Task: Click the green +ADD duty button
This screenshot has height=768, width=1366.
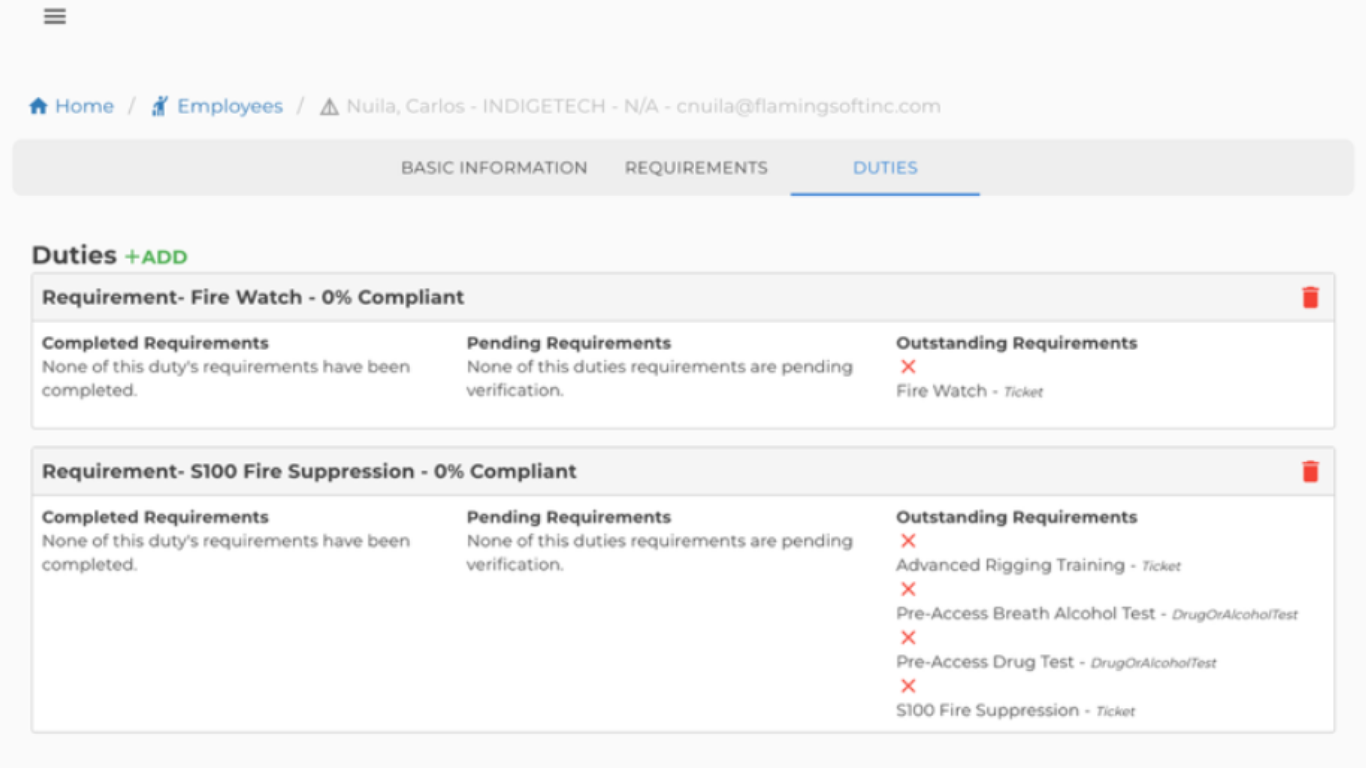Action: pyautogui.click(x=156, y=257)
